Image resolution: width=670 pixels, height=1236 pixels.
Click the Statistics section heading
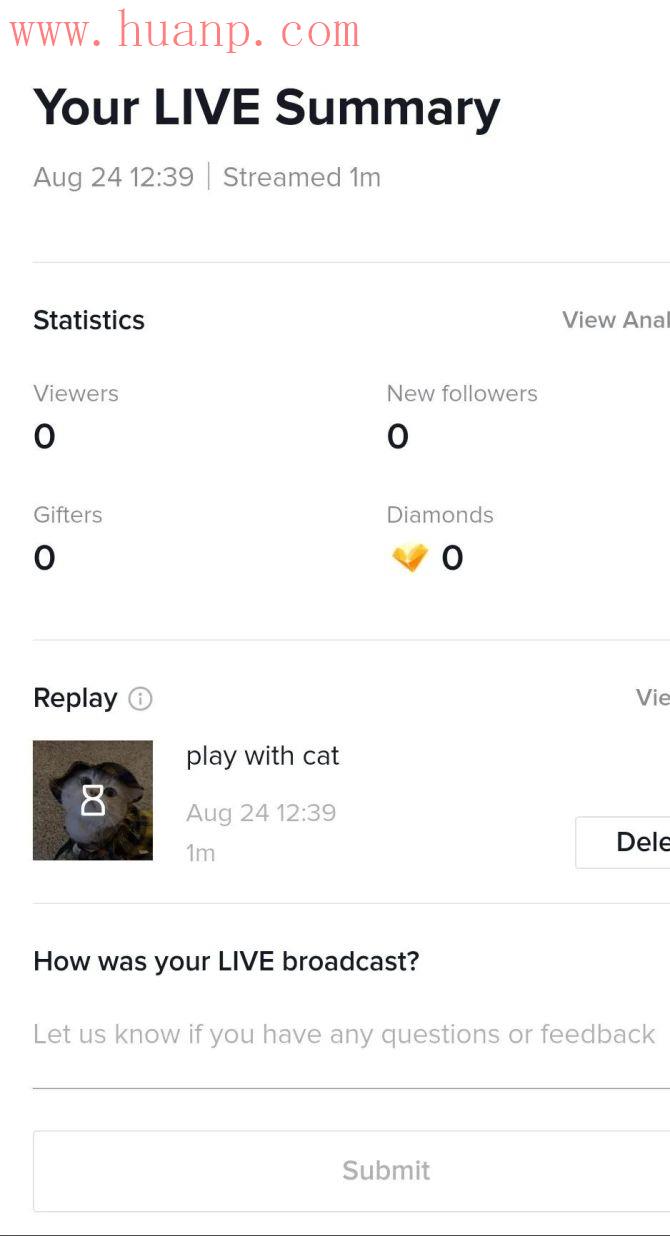click(89, 320)
